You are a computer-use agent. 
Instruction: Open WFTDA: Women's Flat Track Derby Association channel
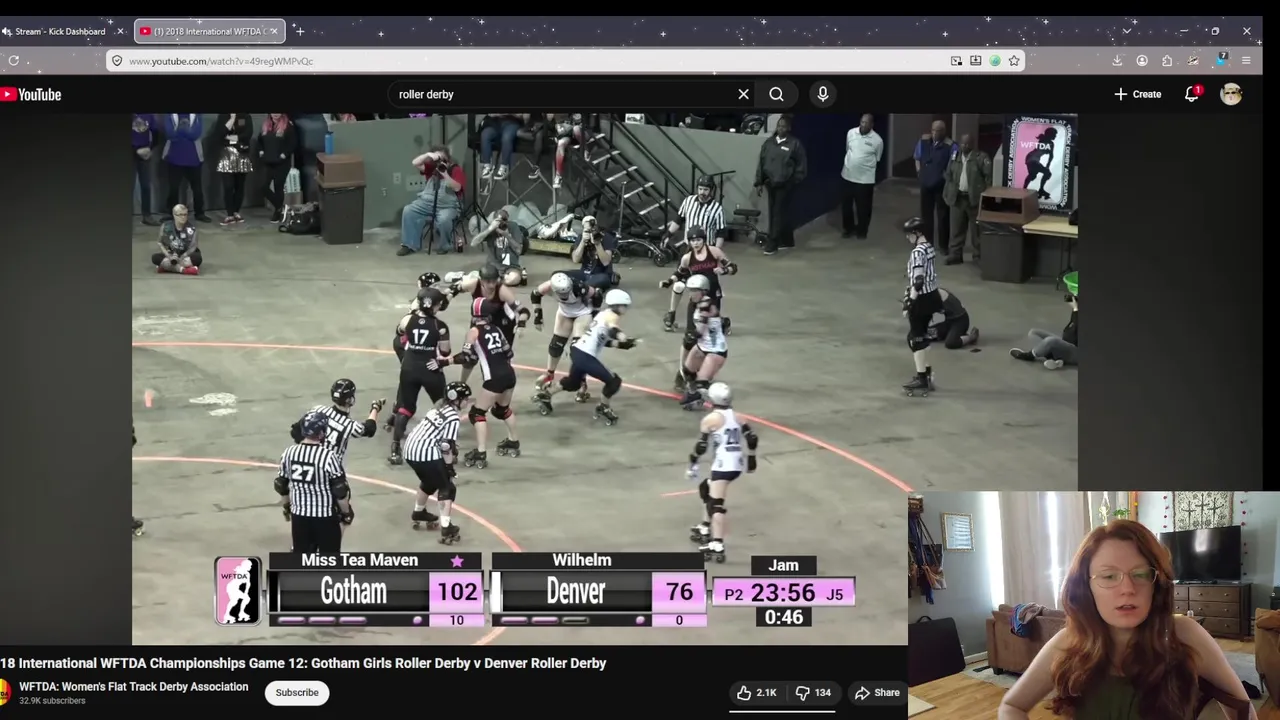(x=134, y=686)
